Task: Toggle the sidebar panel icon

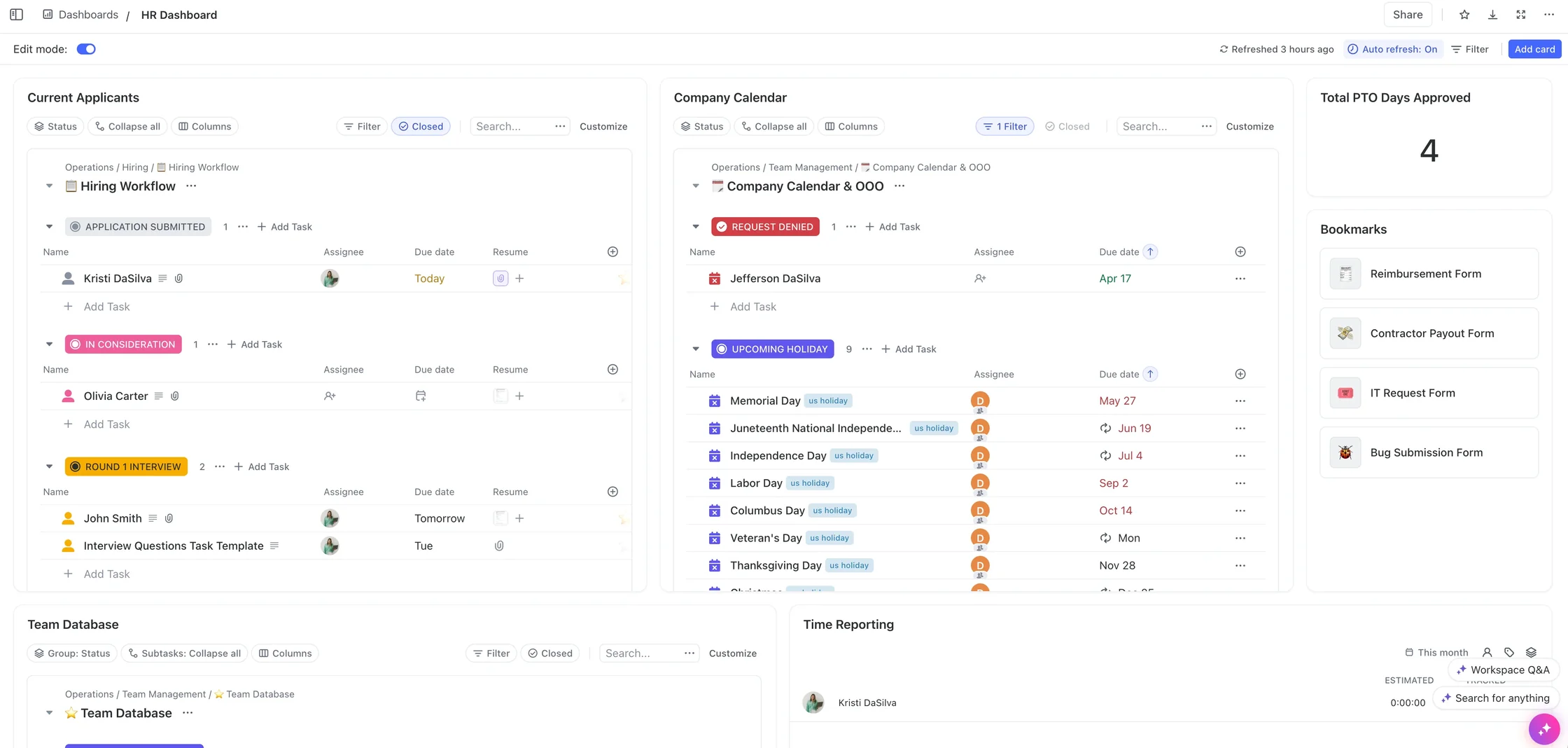Action: point(17,15)
